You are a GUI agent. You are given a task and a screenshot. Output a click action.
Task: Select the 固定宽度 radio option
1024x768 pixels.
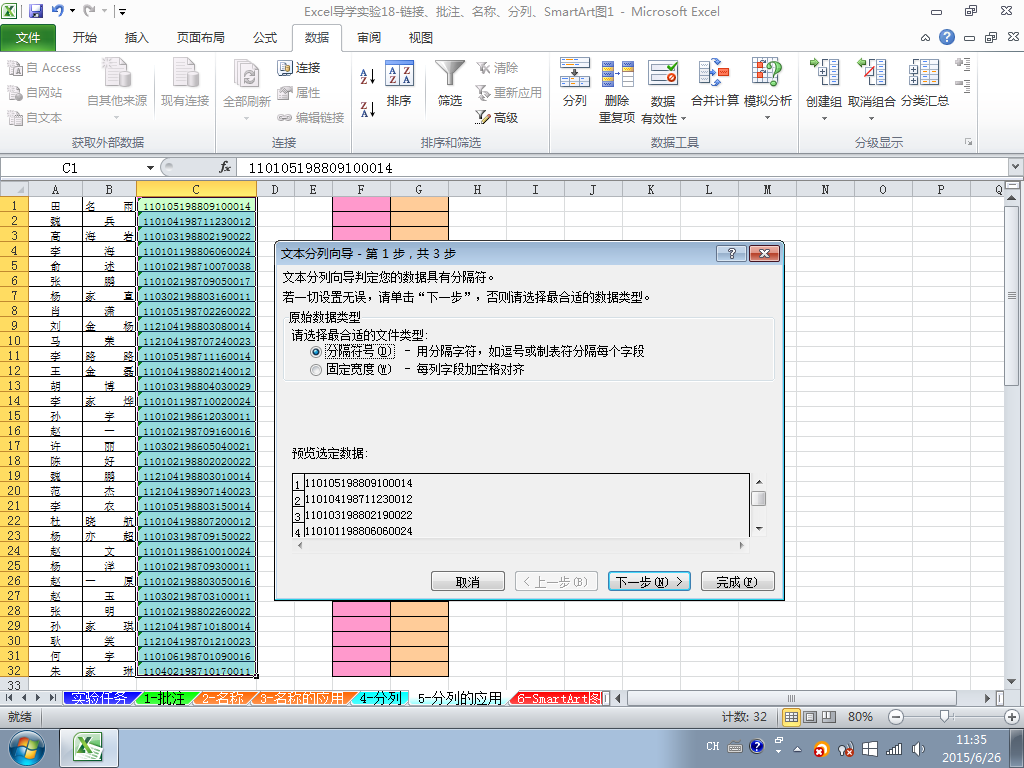pos(316,370)
